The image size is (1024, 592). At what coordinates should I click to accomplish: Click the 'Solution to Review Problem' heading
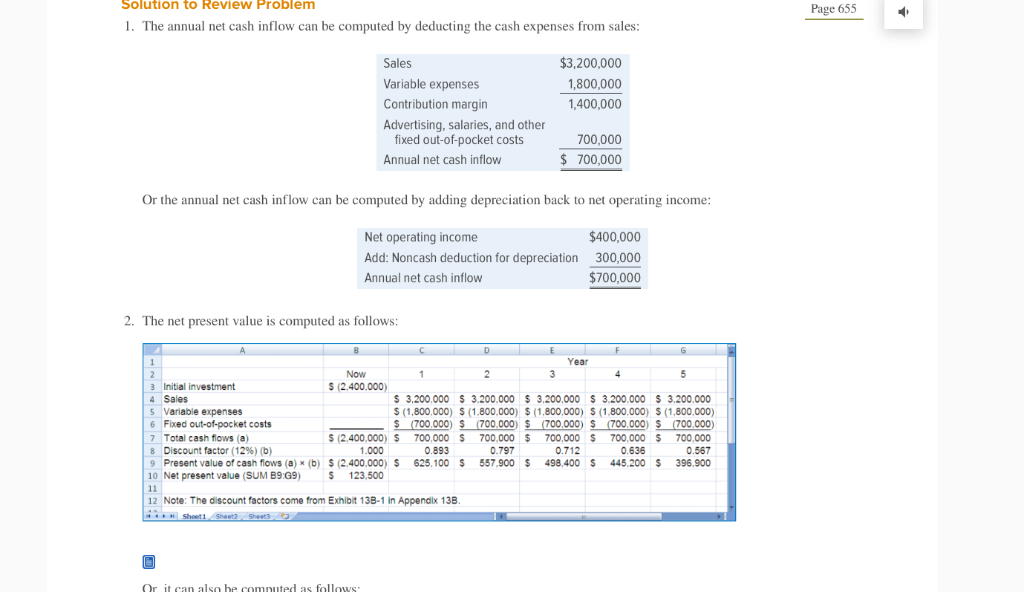tap(218, 5)
